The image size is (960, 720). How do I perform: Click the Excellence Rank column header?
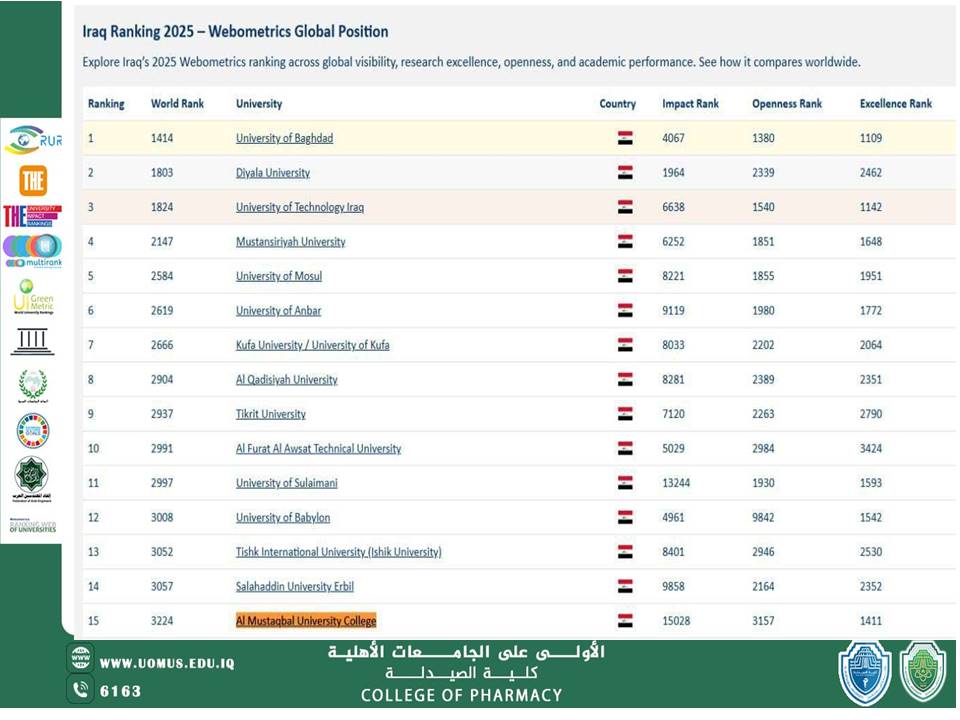pos(896,103)
